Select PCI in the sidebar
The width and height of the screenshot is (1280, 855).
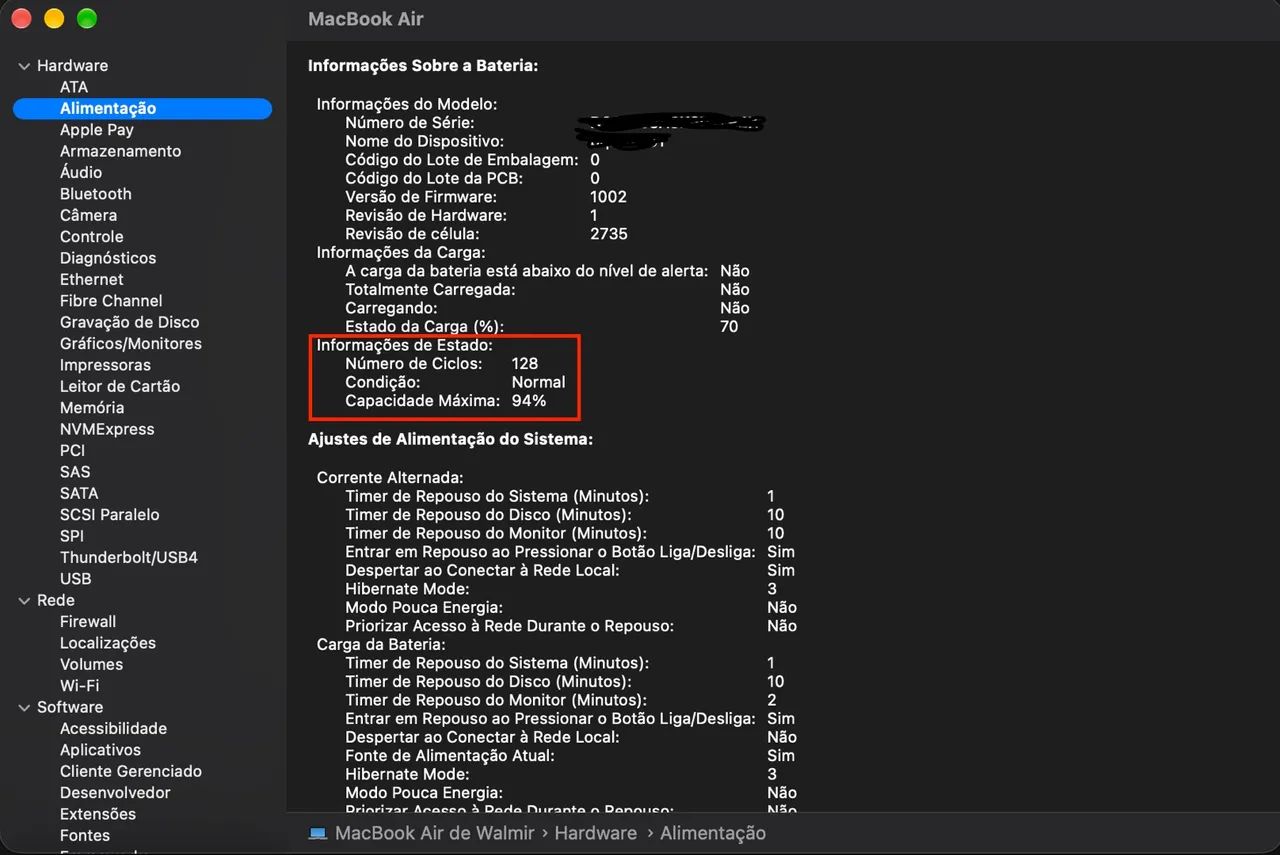point(72,451)
